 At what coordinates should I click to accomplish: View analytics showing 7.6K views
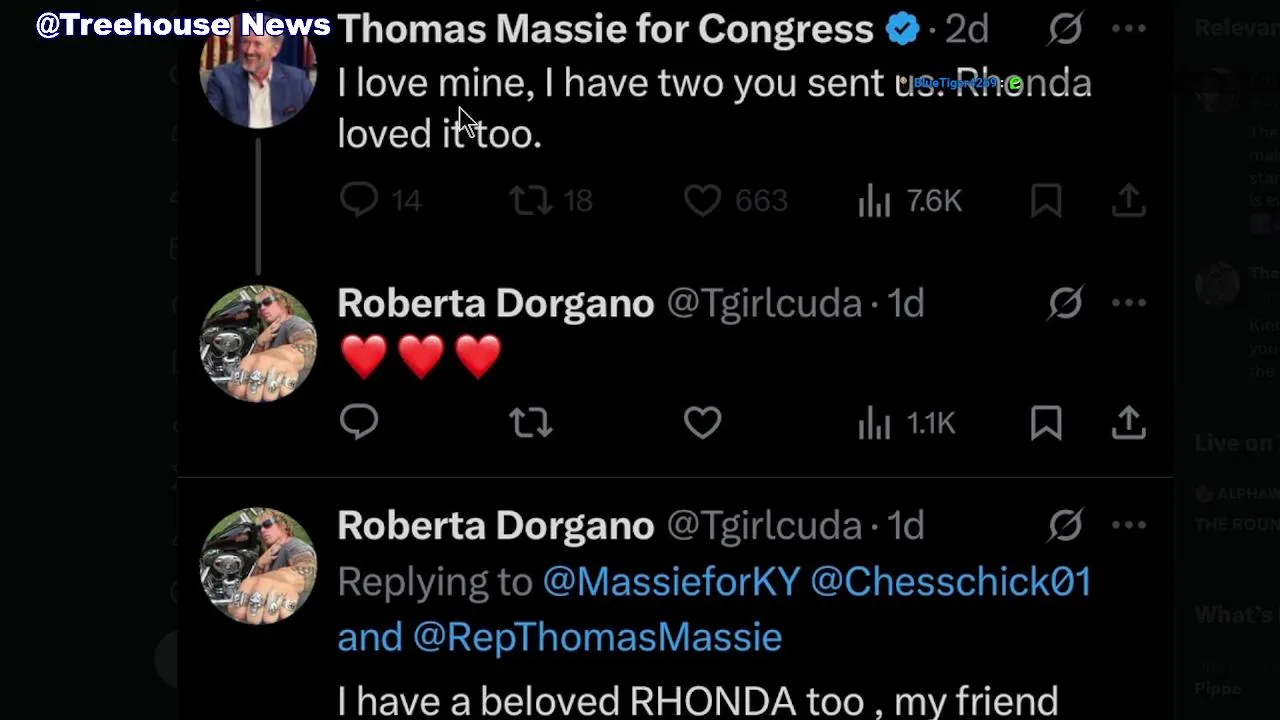tap(874, 201)
